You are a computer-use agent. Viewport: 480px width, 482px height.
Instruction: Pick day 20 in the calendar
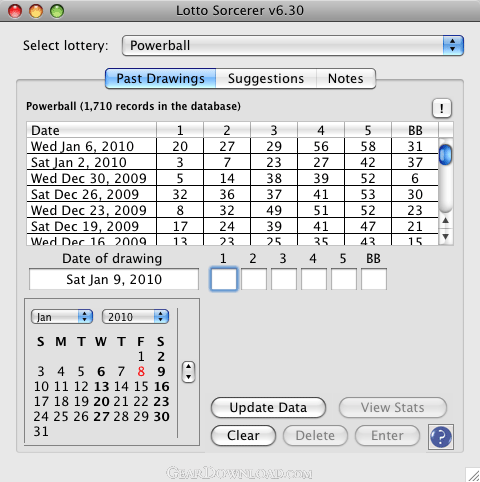tap(101, 401)
